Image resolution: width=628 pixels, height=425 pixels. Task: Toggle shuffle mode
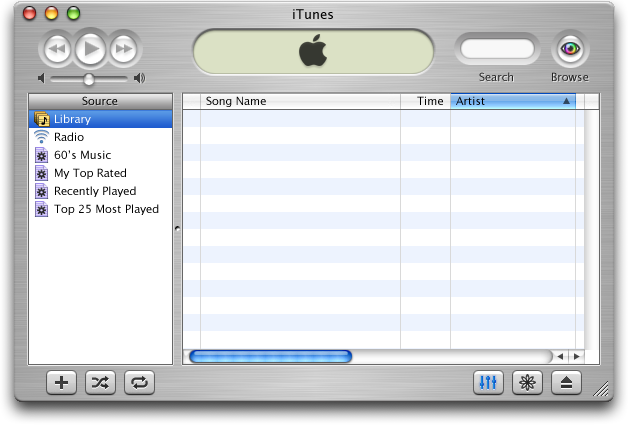(x=100, y=383)
